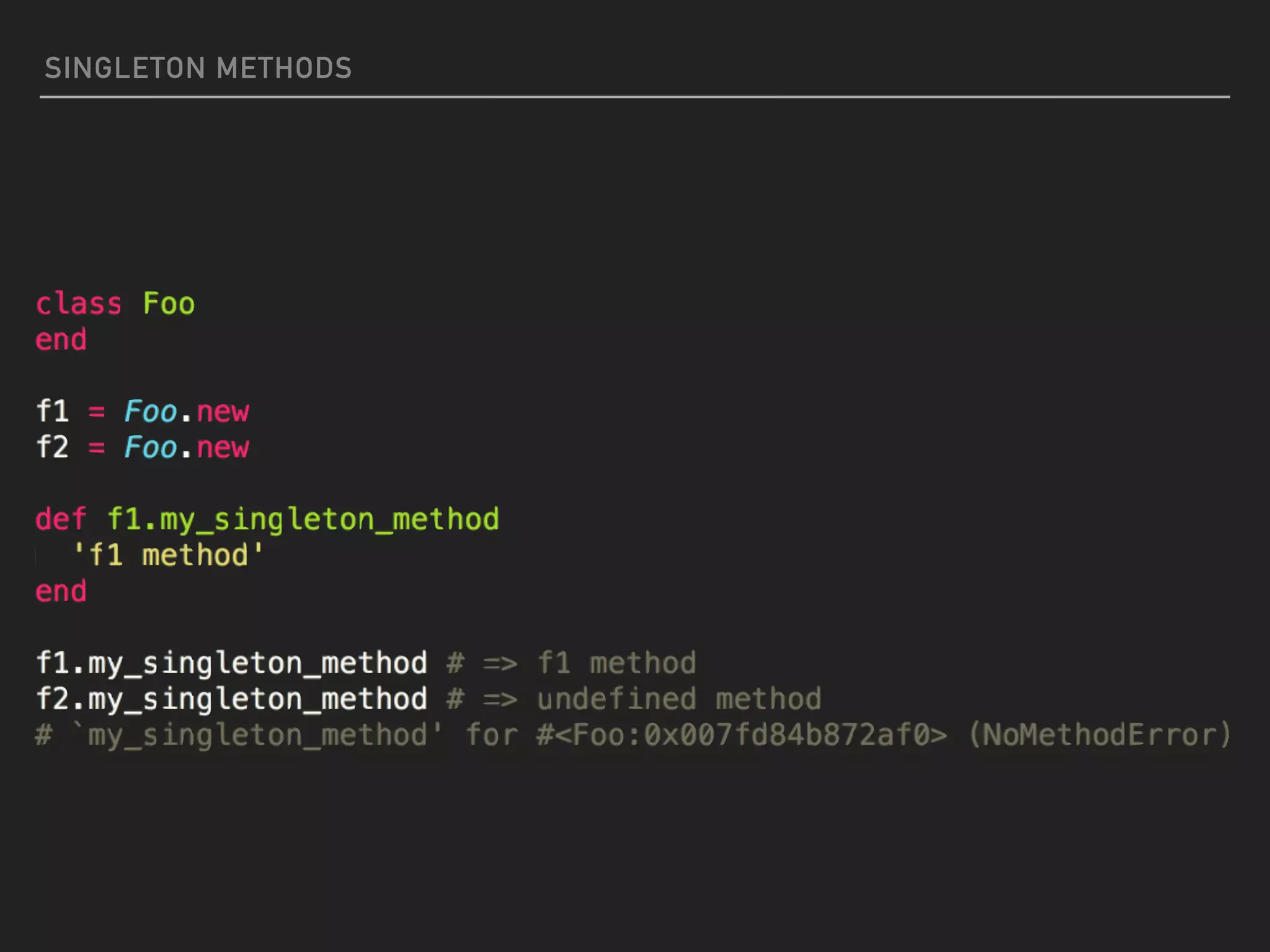Click the 'end' keyword below class Foo

61,340
